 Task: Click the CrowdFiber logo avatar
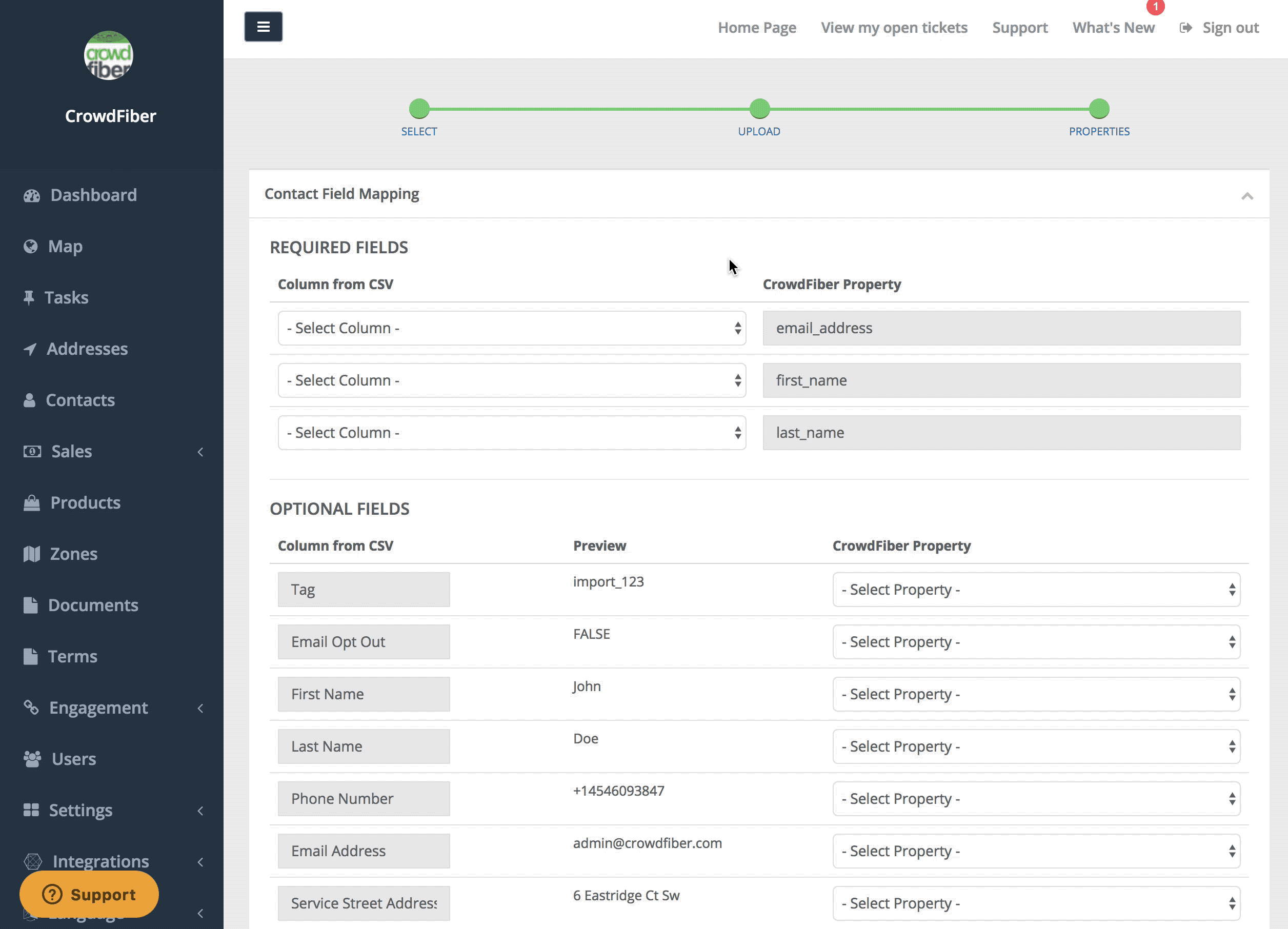pyautogui.click(x=109, y=56)
